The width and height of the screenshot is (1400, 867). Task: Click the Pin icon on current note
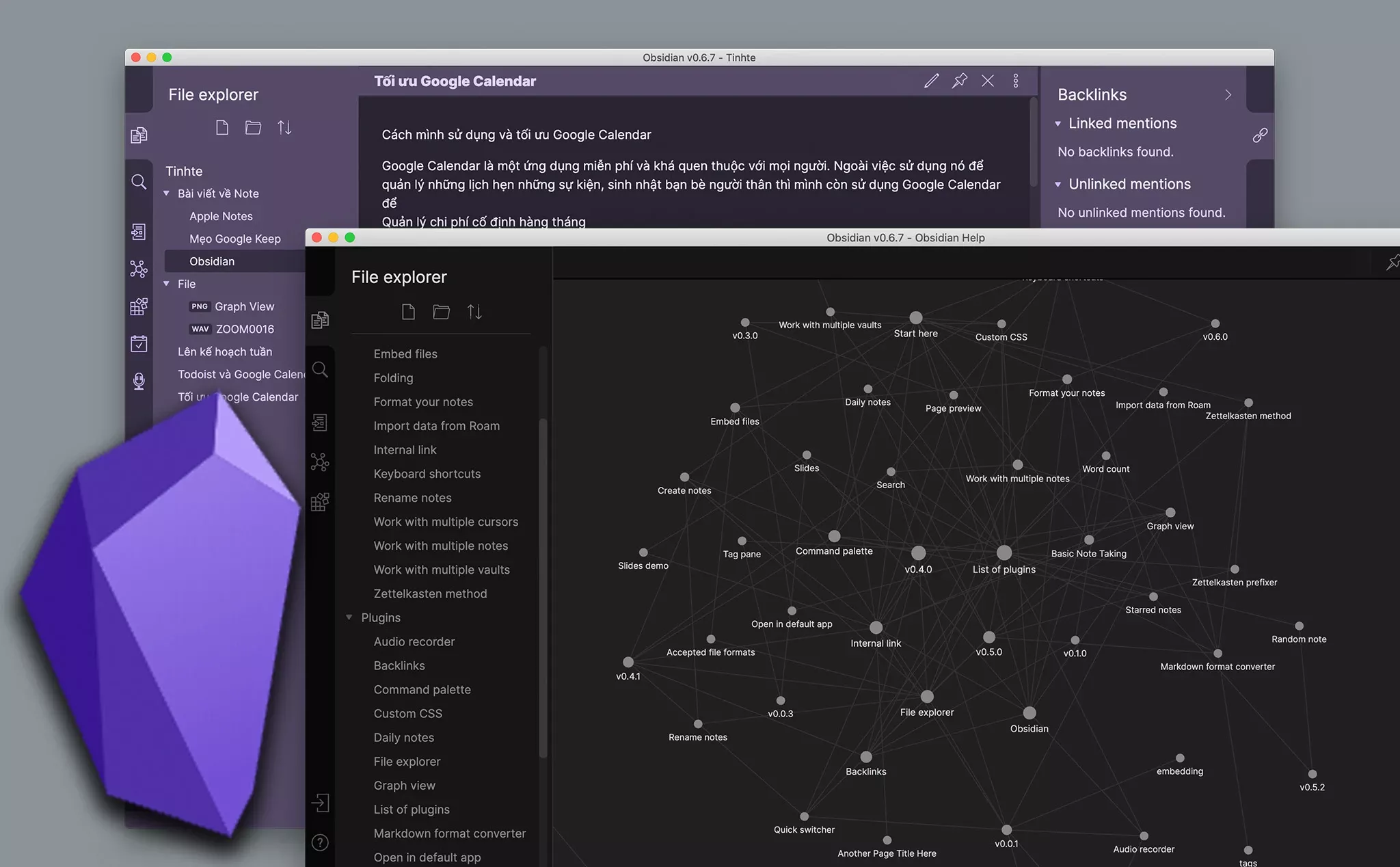point(957,80)
